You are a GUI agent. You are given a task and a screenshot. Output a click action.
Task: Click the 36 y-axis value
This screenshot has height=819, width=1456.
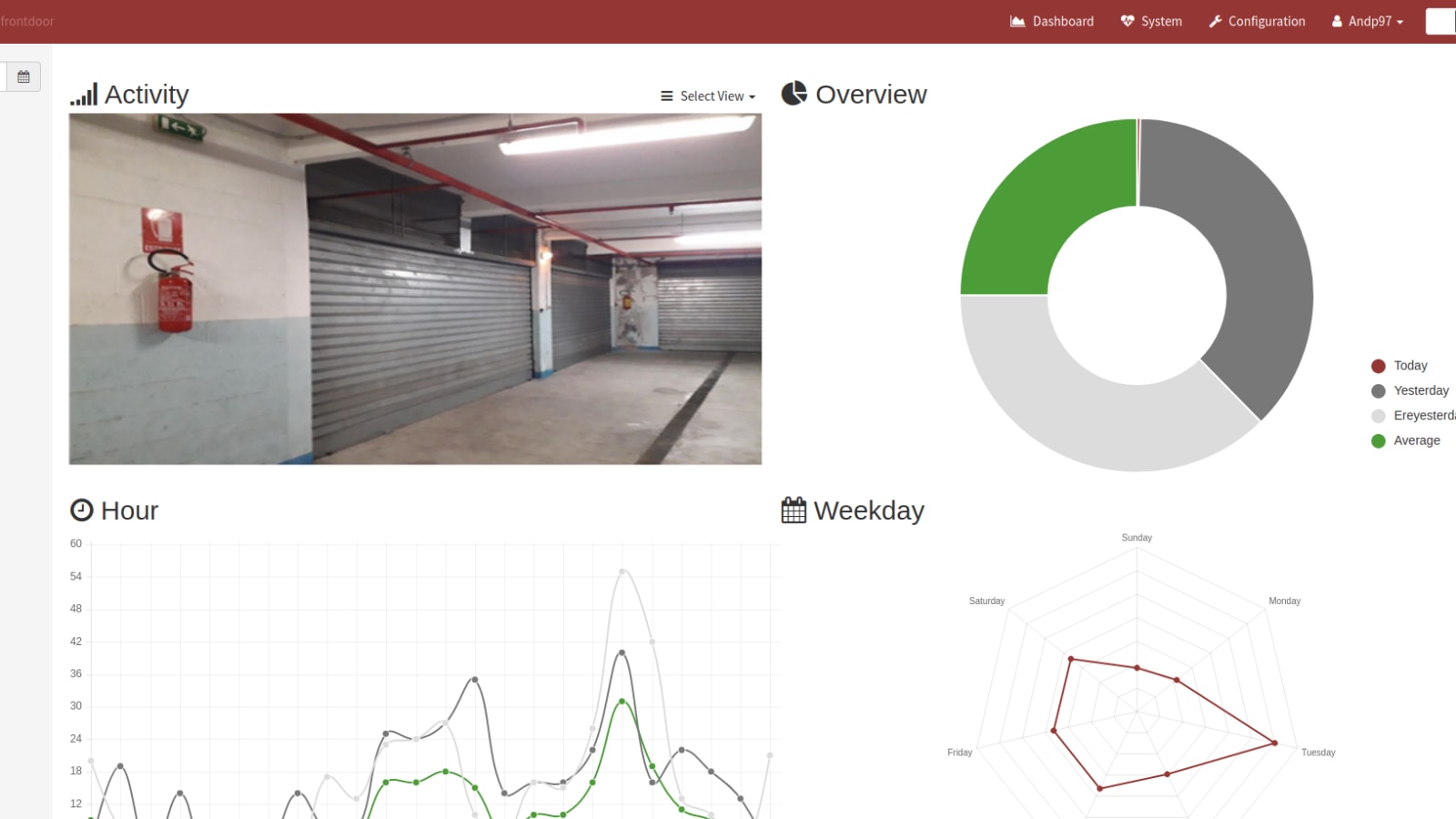tap(76, 674)
